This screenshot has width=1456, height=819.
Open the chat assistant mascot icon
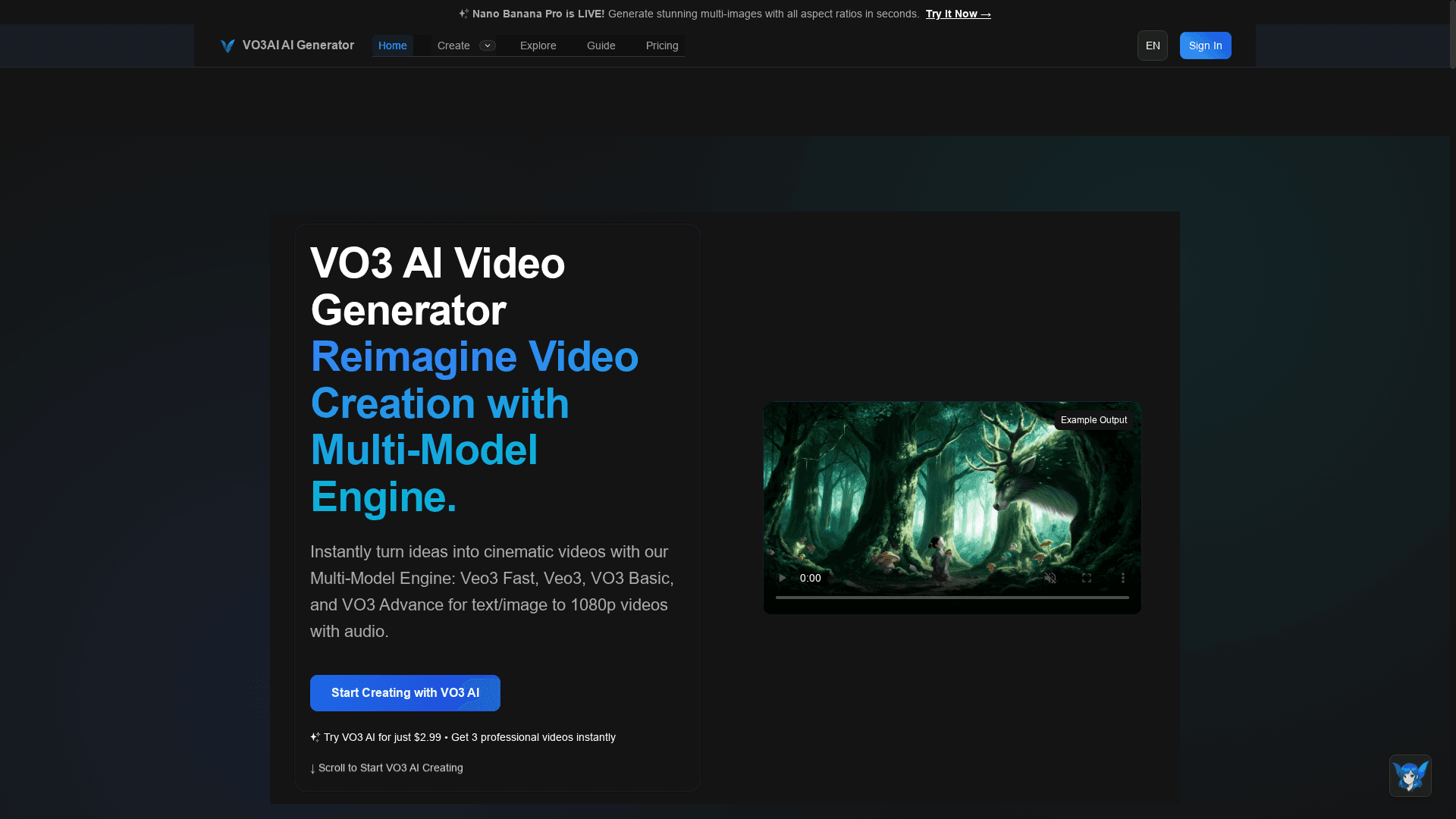(x=1410, y=776)
